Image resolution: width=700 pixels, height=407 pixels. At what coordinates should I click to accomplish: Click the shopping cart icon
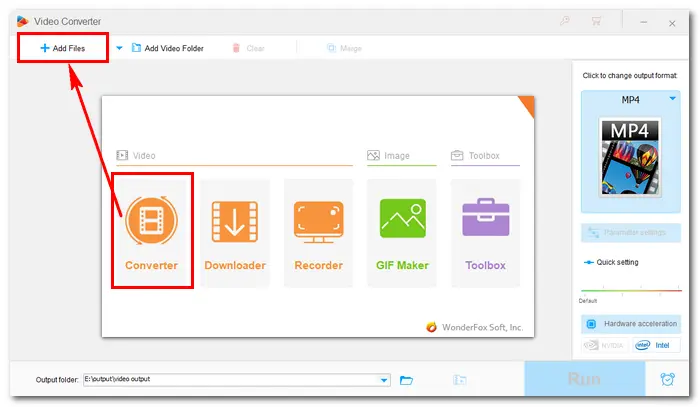[596, 21]
